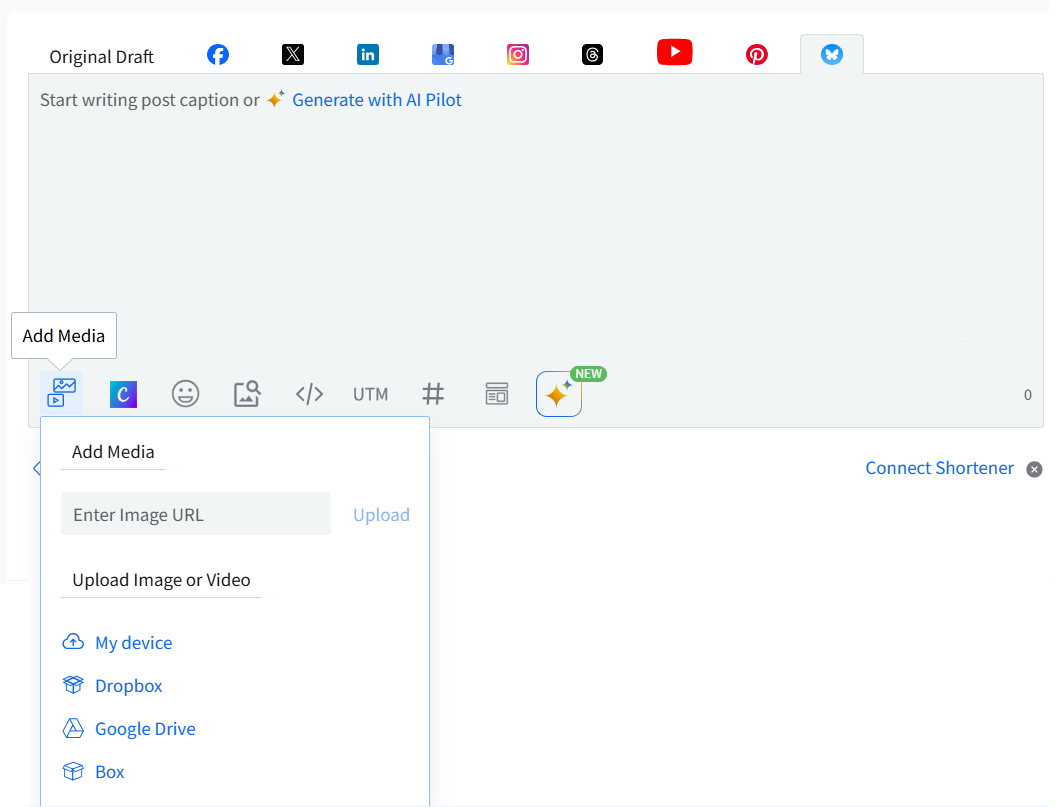Select Google Drive as upload source
This screenshot has width=1059, height=807.
[145, 729]
